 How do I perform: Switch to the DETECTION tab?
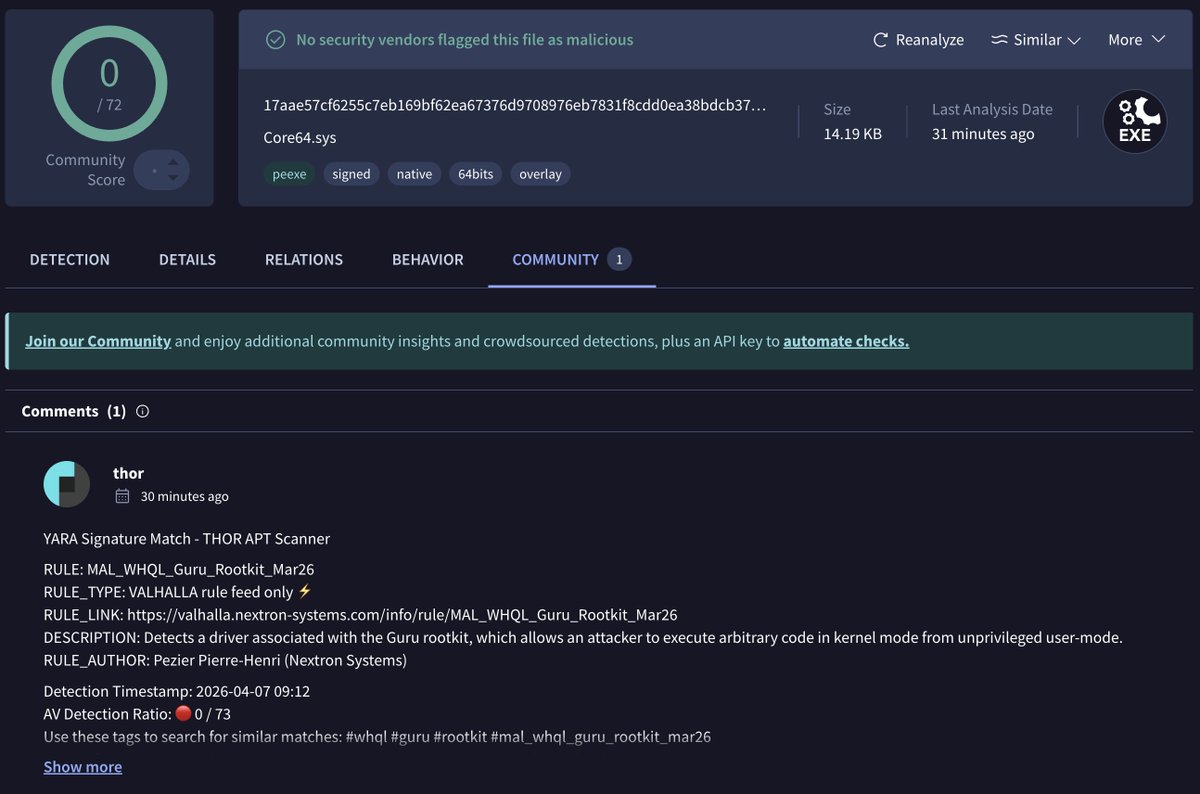click(x=70, y=259)
